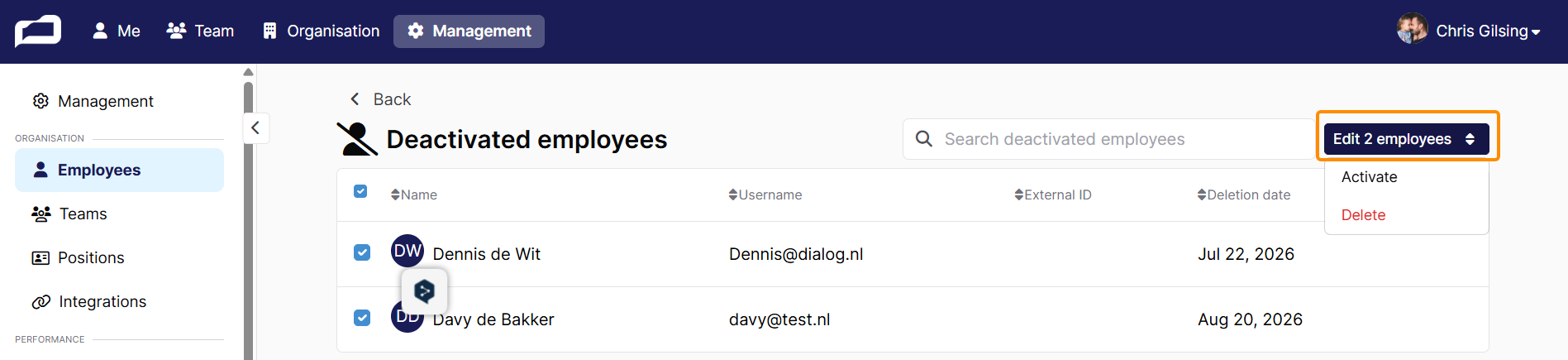This screenshot has width=1568, height=360.
Task: Toggle the select-all checkbox in header
Action: point(360,191)
